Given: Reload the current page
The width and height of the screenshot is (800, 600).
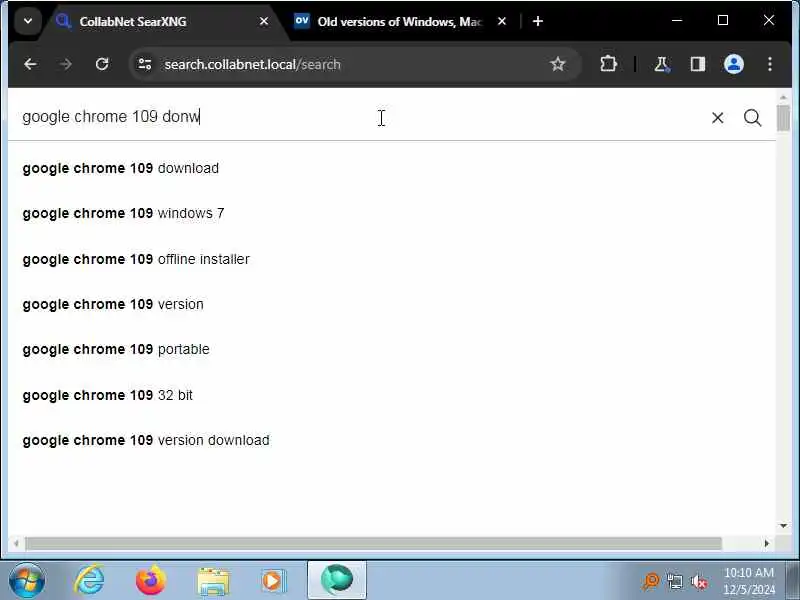Looking at the screenshot, I should coord(102,64).
